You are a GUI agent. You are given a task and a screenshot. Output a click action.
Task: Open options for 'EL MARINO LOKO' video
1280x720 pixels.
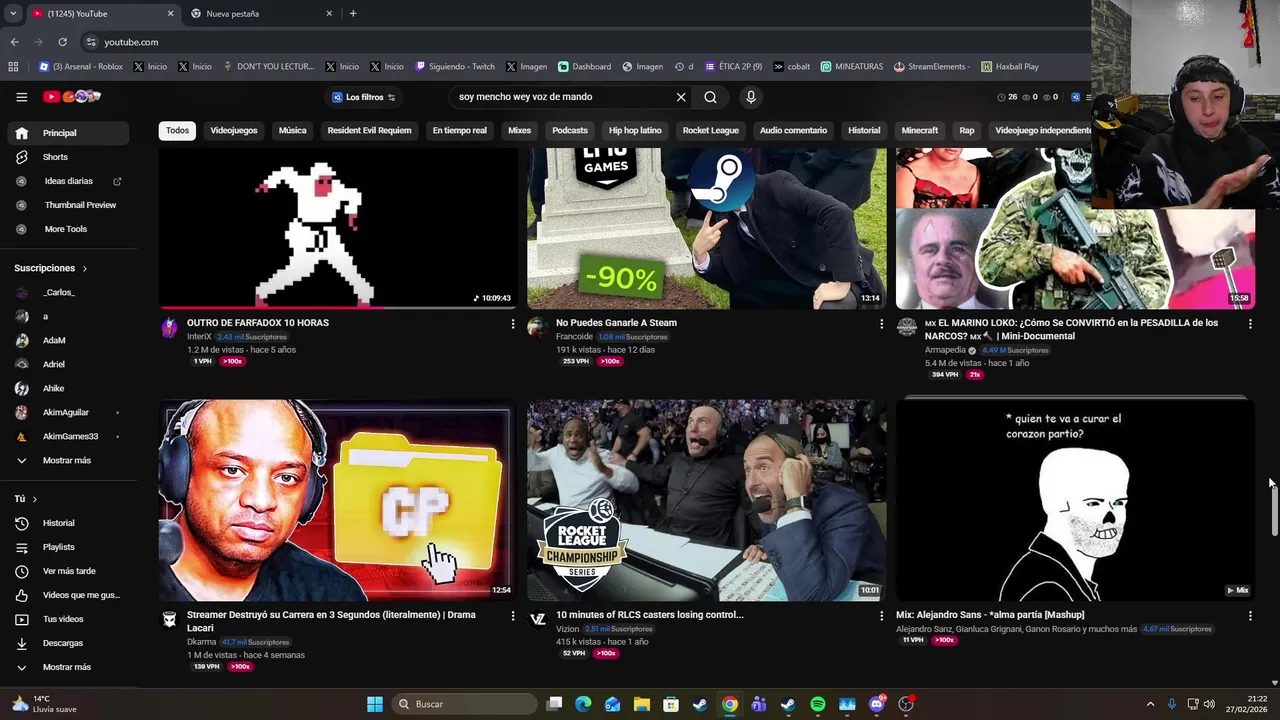pyautogui.click(x=1250, y=324)
